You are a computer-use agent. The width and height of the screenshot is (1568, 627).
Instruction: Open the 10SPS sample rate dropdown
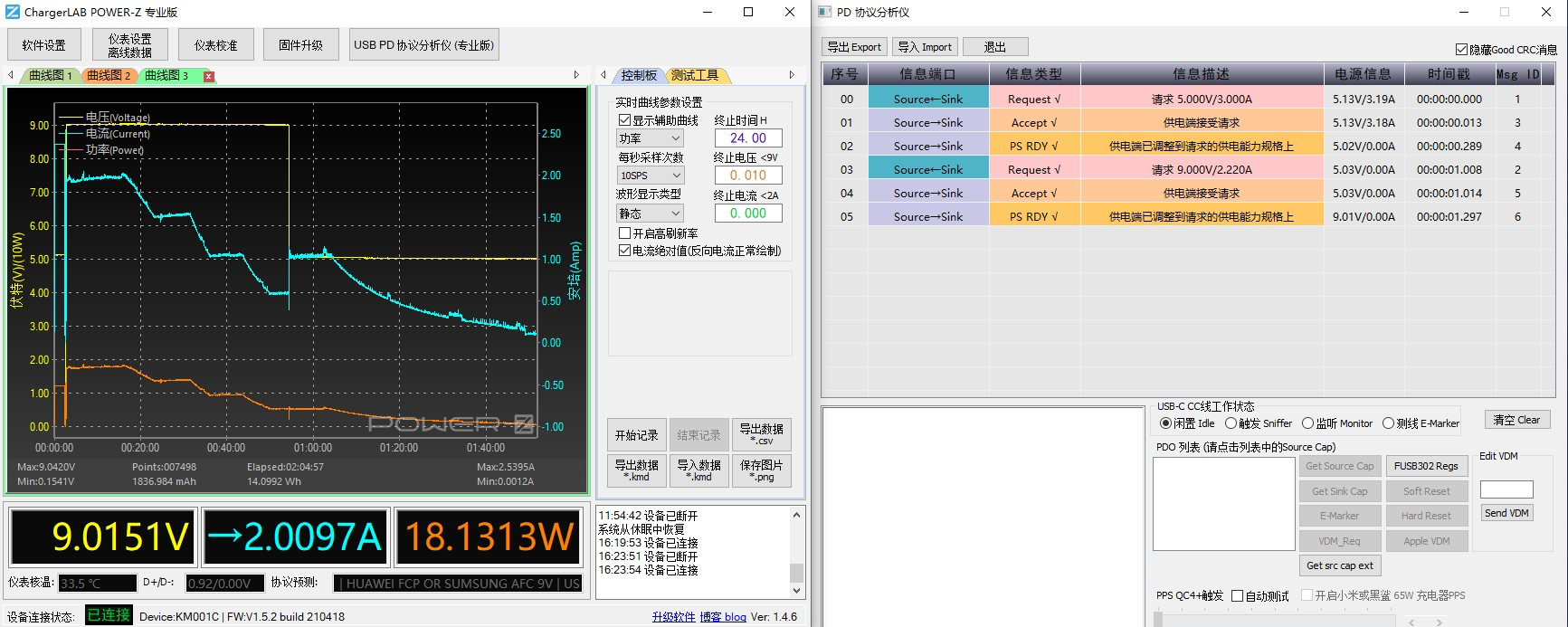coord(650,176)
